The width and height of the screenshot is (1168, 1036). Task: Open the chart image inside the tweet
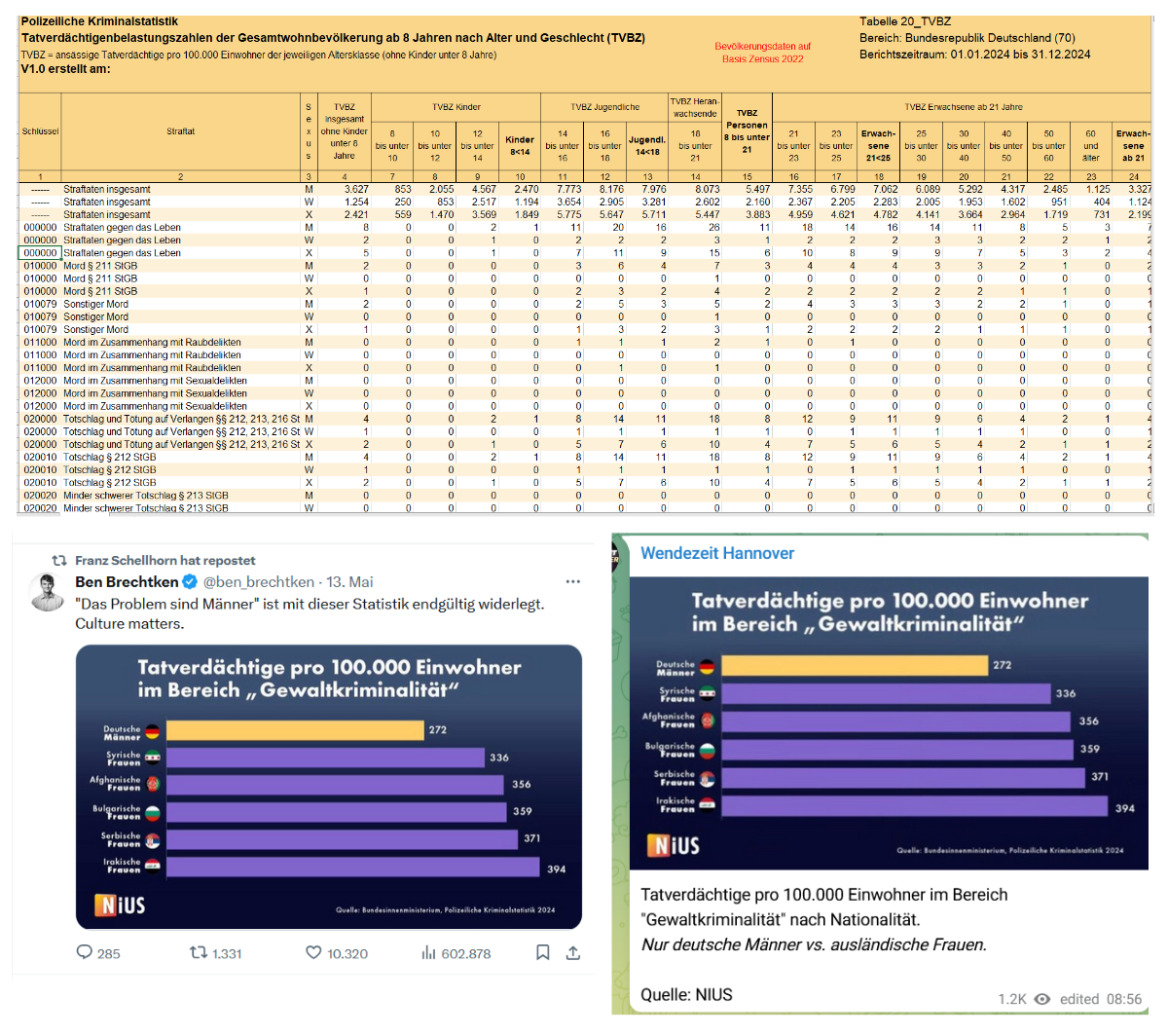tap(328, 787)
